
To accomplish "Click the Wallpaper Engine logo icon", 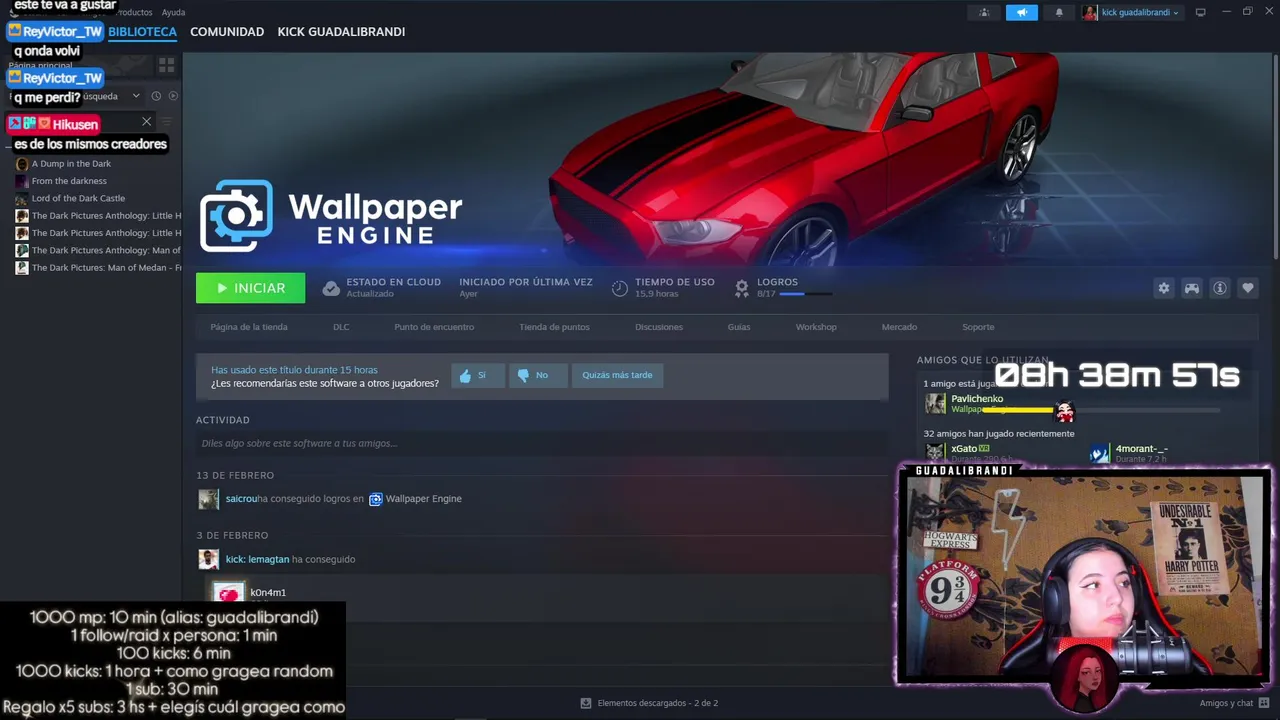I will pyautogui.click(x=237, y=216).
